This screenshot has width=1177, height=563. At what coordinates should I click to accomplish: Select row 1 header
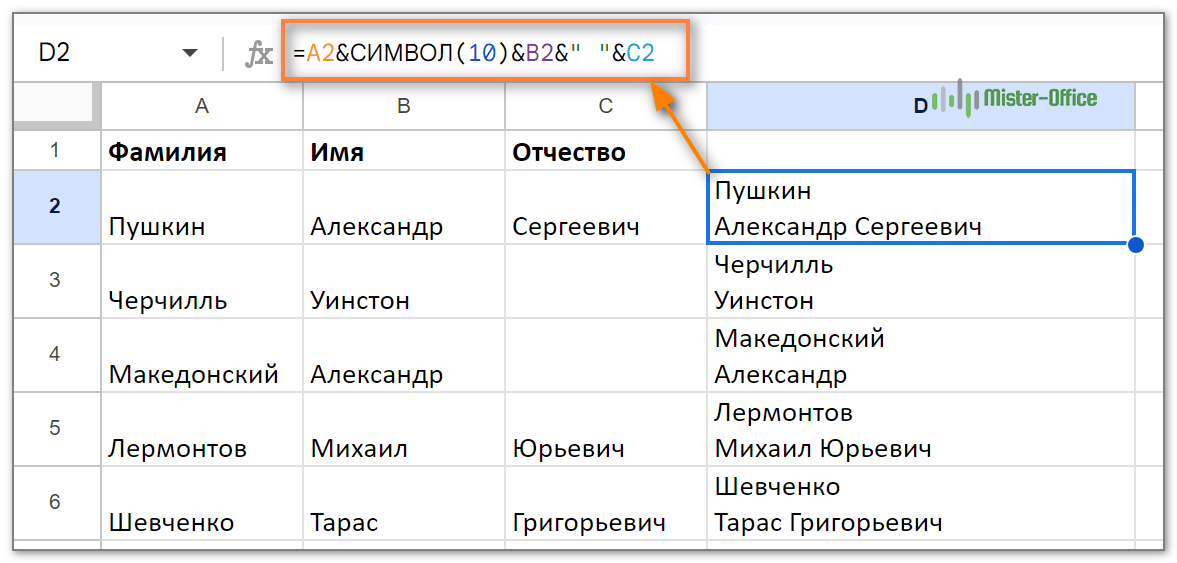tap(57, 150)
